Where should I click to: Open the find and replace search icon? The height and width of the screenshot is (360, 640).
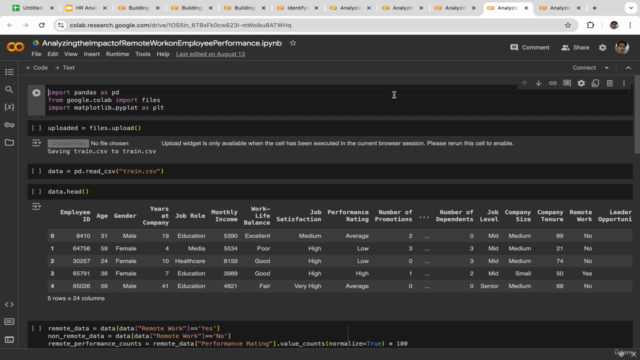tap(9, 89)
